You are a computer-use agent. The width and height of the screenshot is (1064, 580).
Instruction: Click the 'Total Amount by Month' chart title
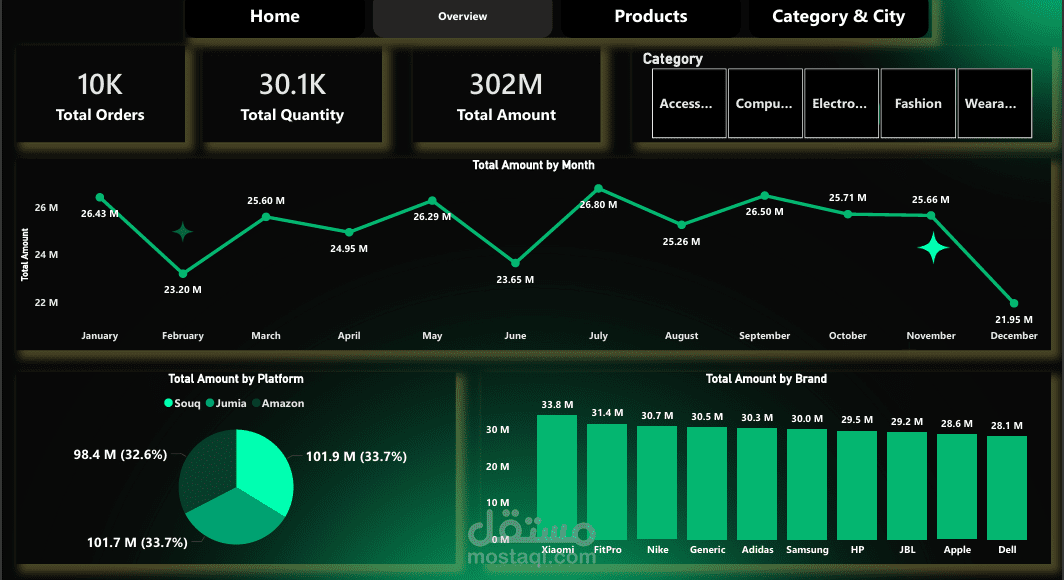click(x=533, y=165)
